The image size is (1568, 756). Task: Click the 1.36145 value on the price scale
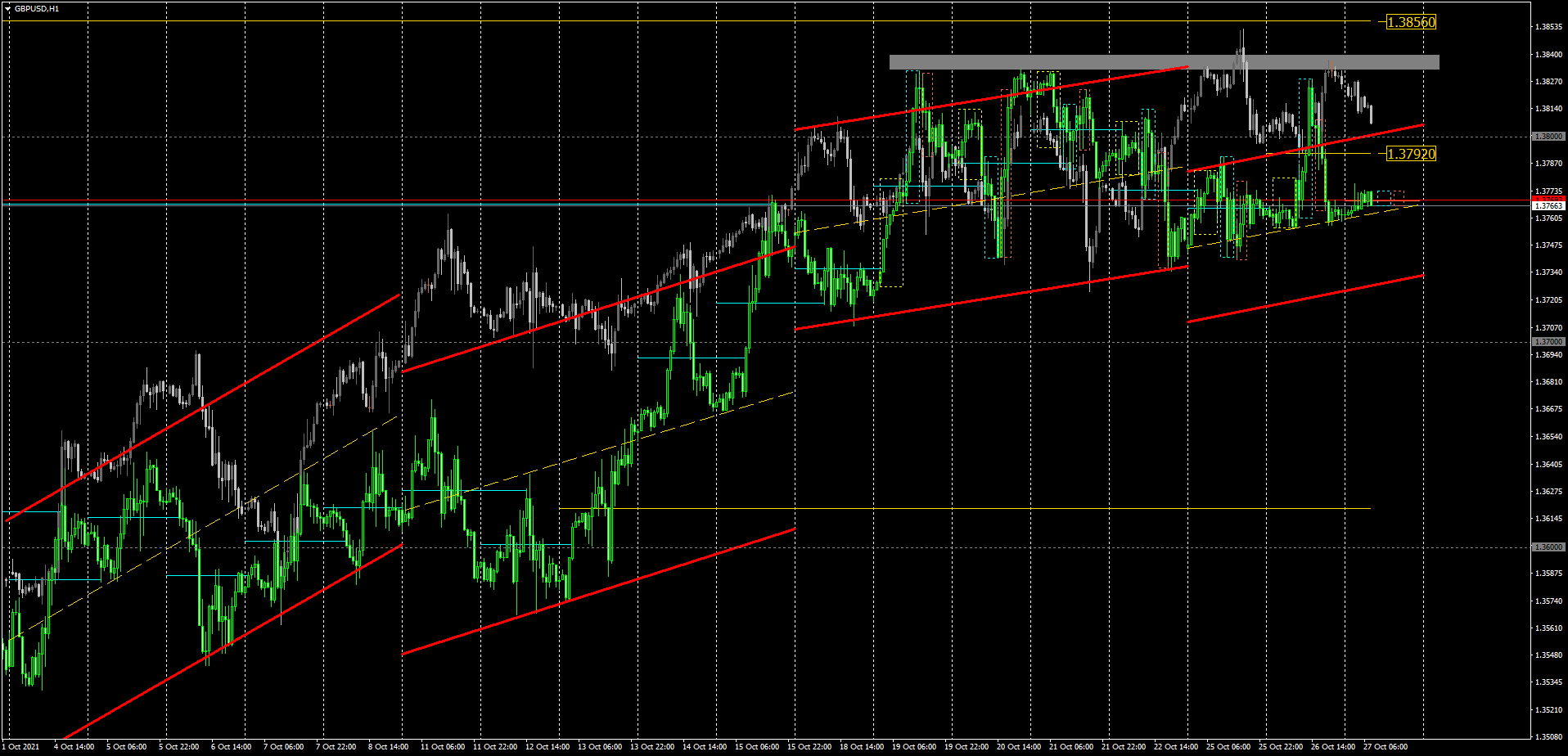pyautogui.click(x=1549, y=519)
